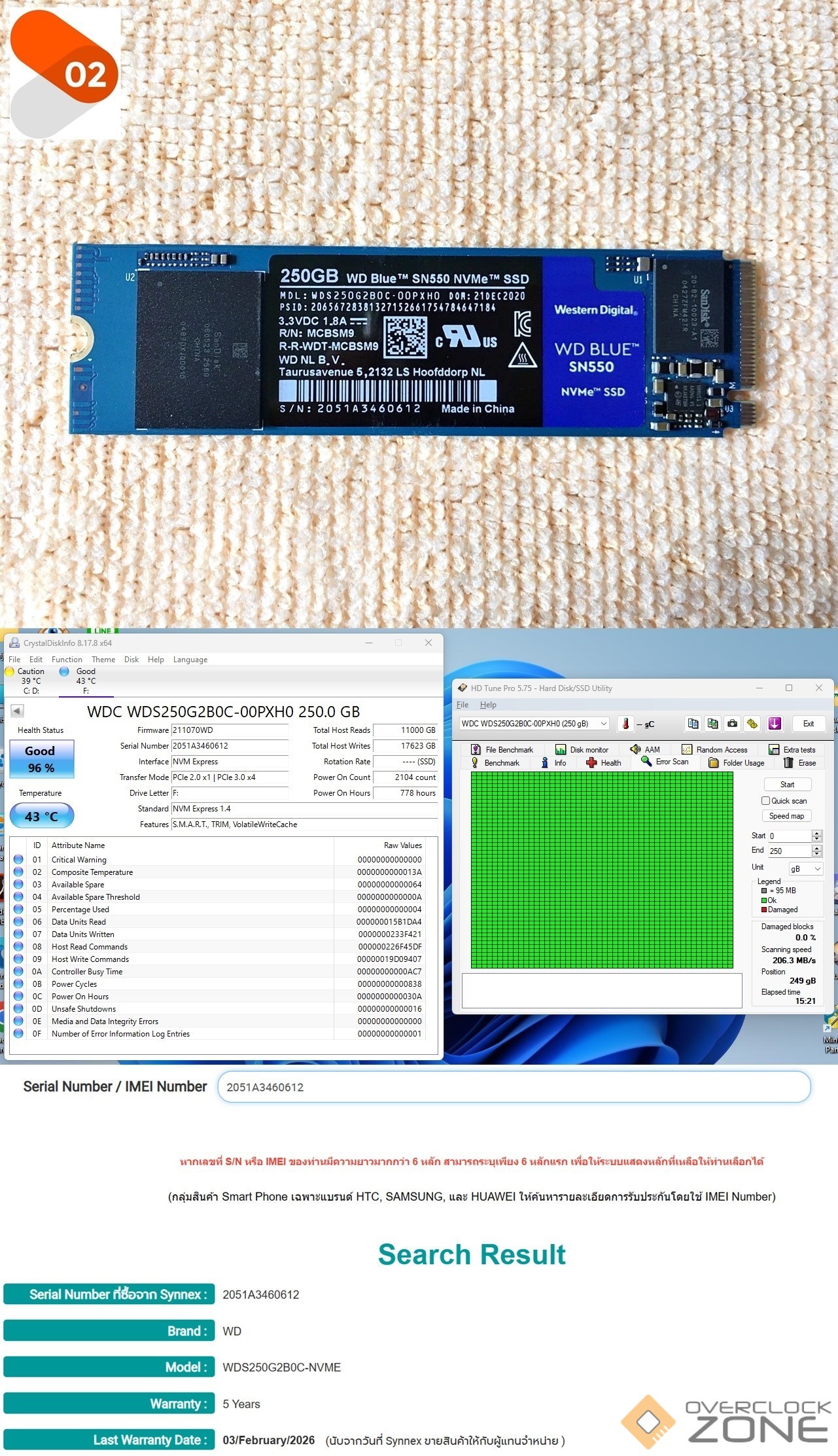Enable the Quick scan checkbox
The image size is (838, 1456).
[765, 801]
